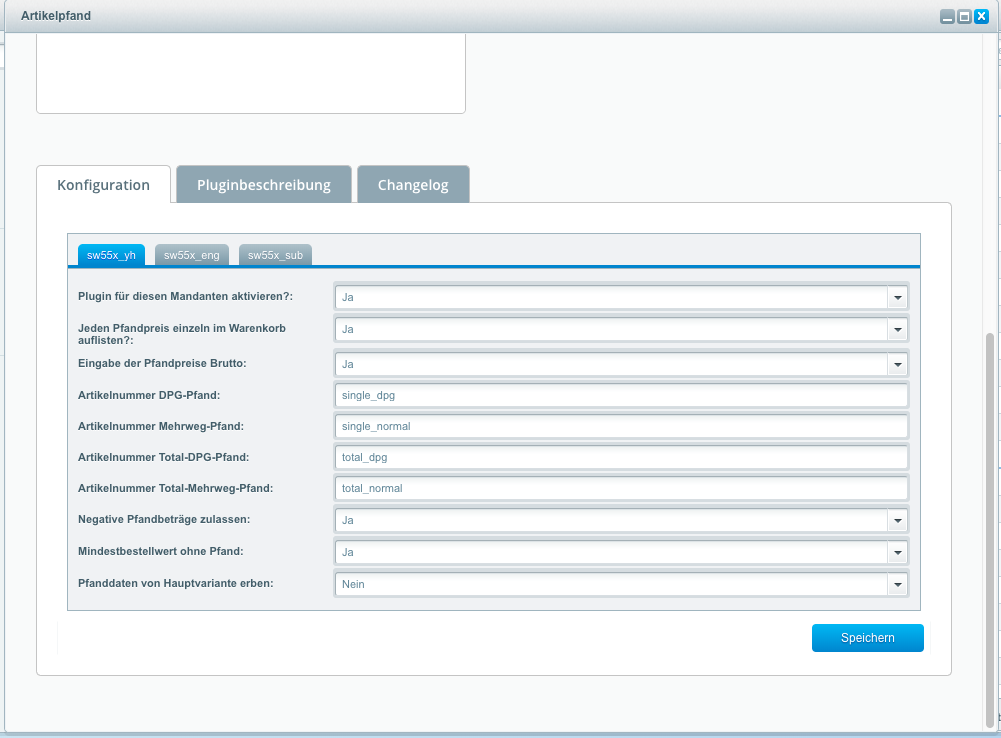Open the Pfanddaten von Hauptvariante erben dropdown
1001x738 pixels.
pyautogui.click(x=897, y=584)
